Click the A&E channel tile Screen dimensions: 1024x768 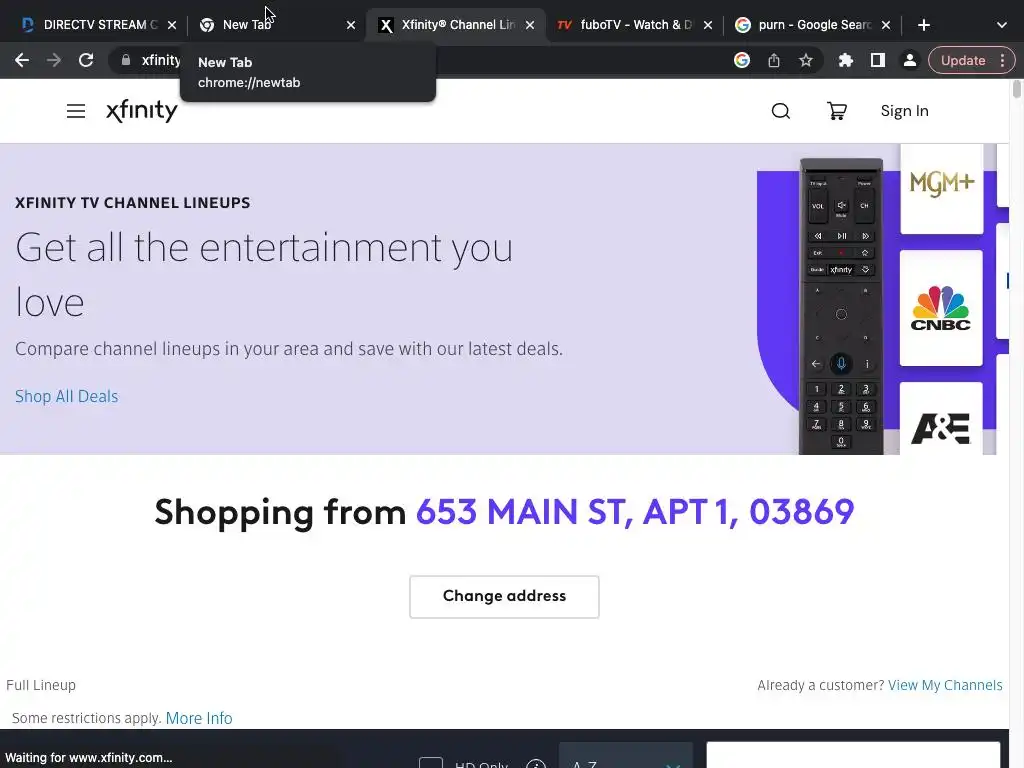click(x=941, y=419)
